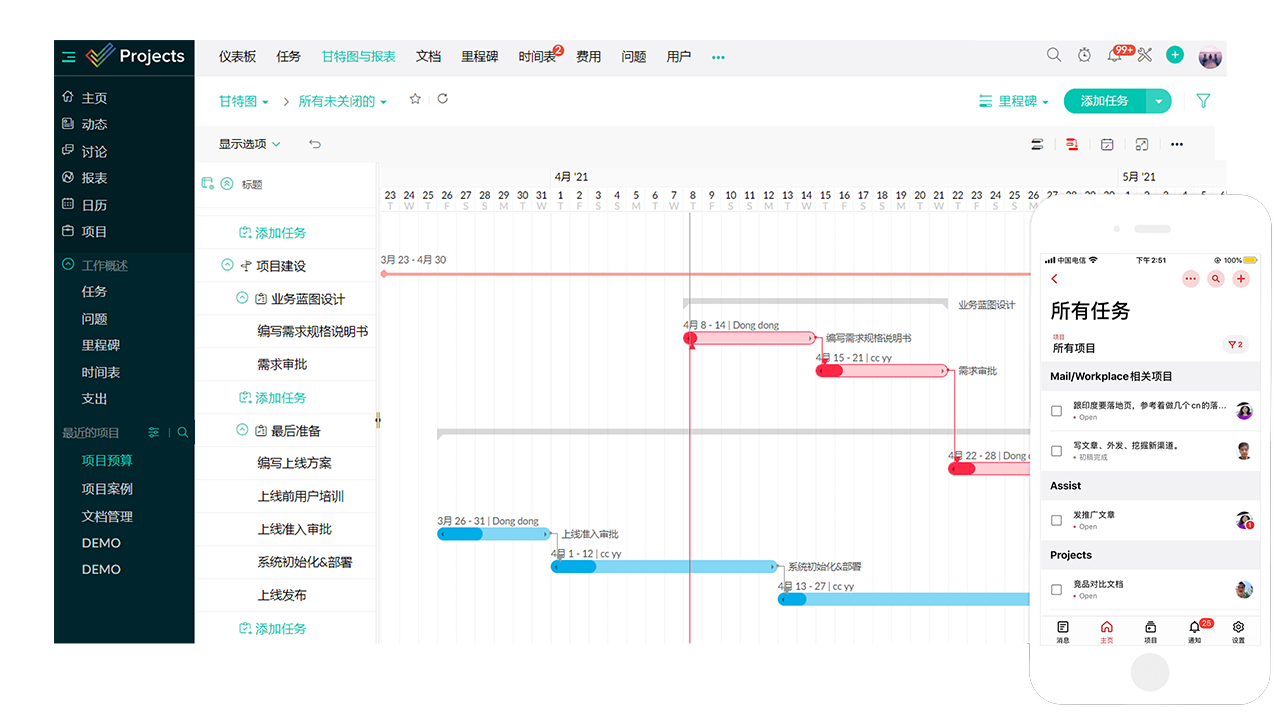1280x724 pixels.
Task: Tap the phone's pink search button
Action: point(1216,279)
